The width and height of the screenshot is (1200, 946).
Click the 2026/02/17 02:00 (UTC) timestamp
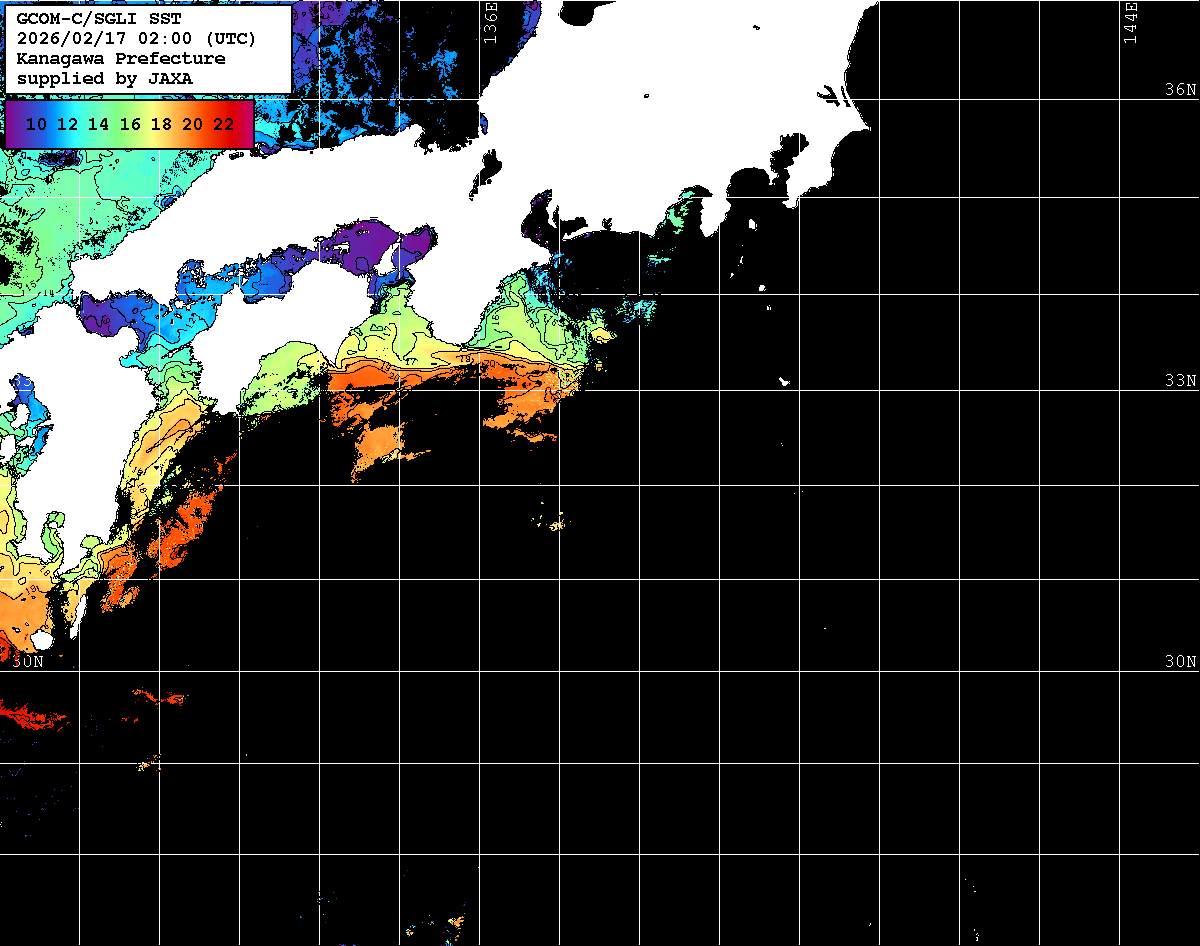click(x=136, y=39)
